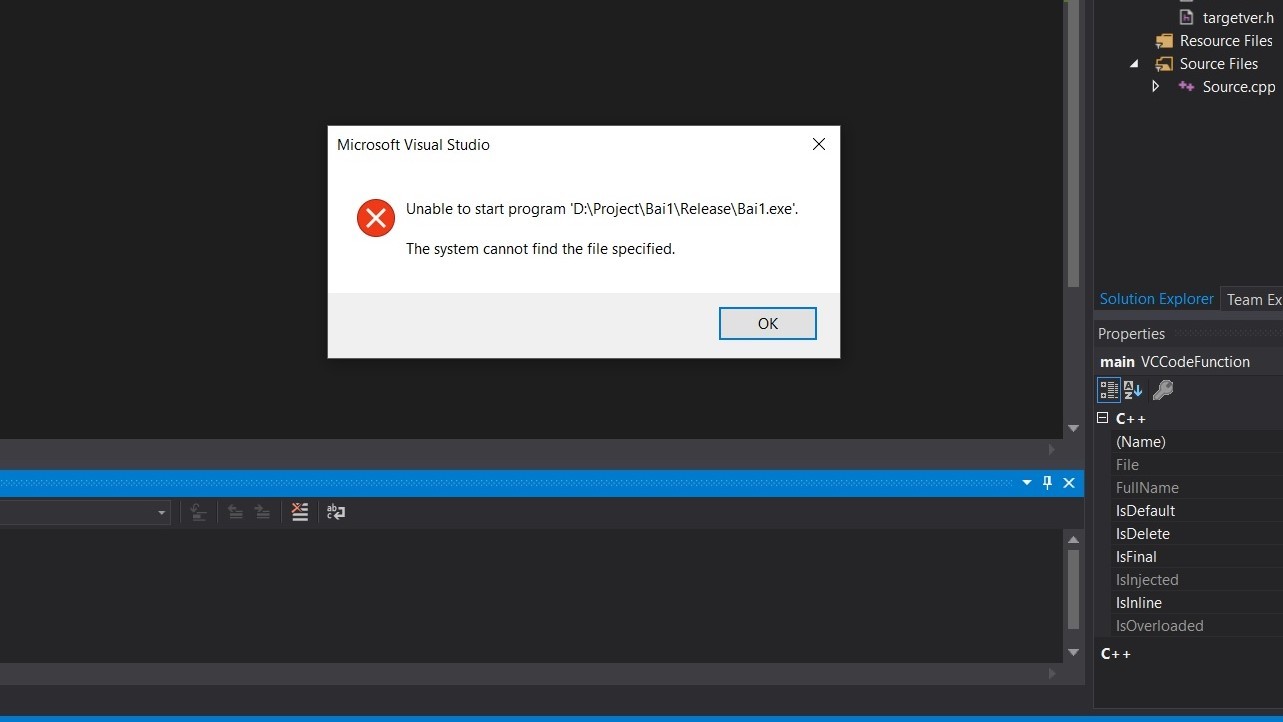Click Find Message in Code icon
This screenshot has width=1283, height=722.
pyautogui.click(x=198, y=512)
